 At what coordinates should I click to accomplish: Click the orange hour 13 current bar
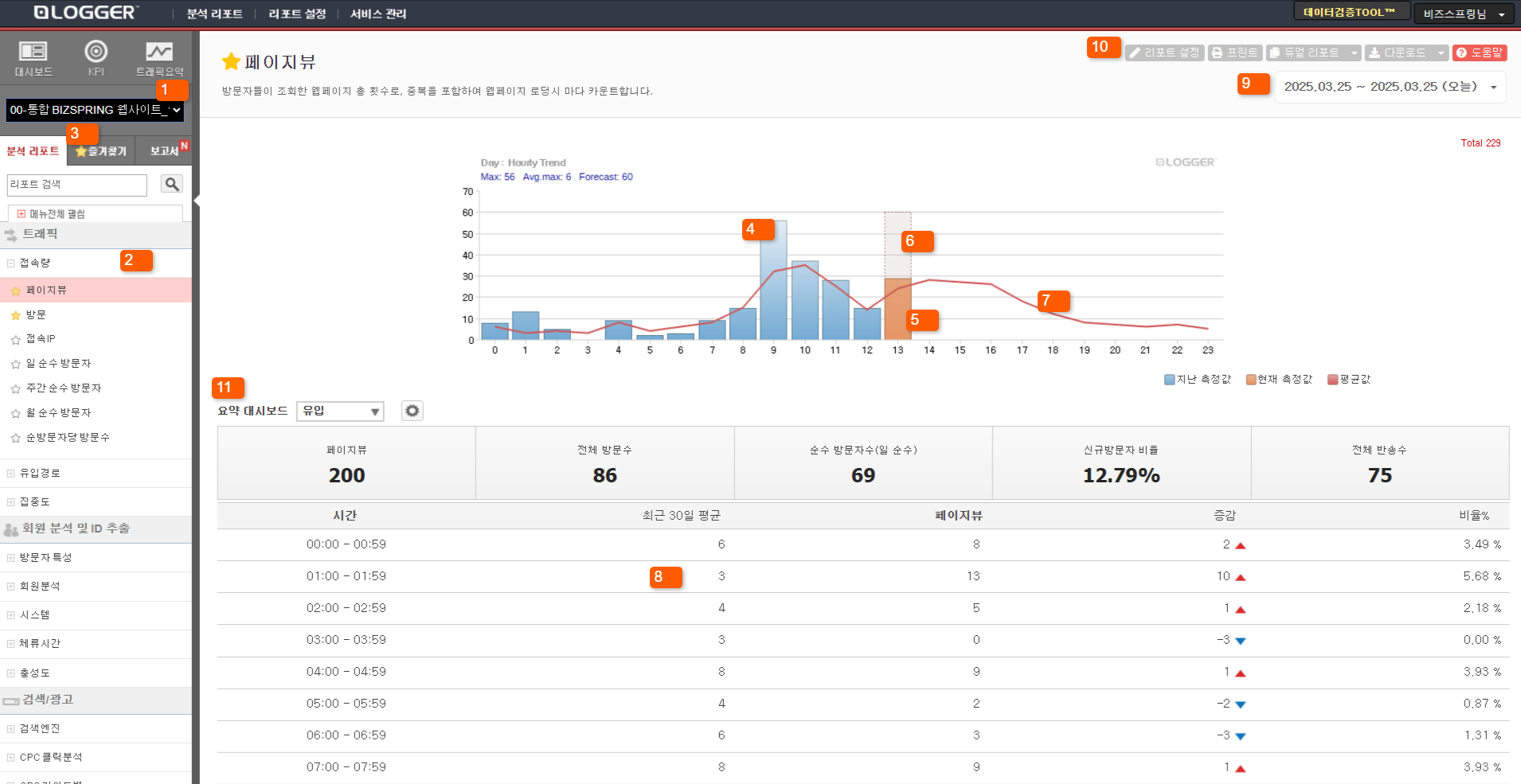(897, 309)
